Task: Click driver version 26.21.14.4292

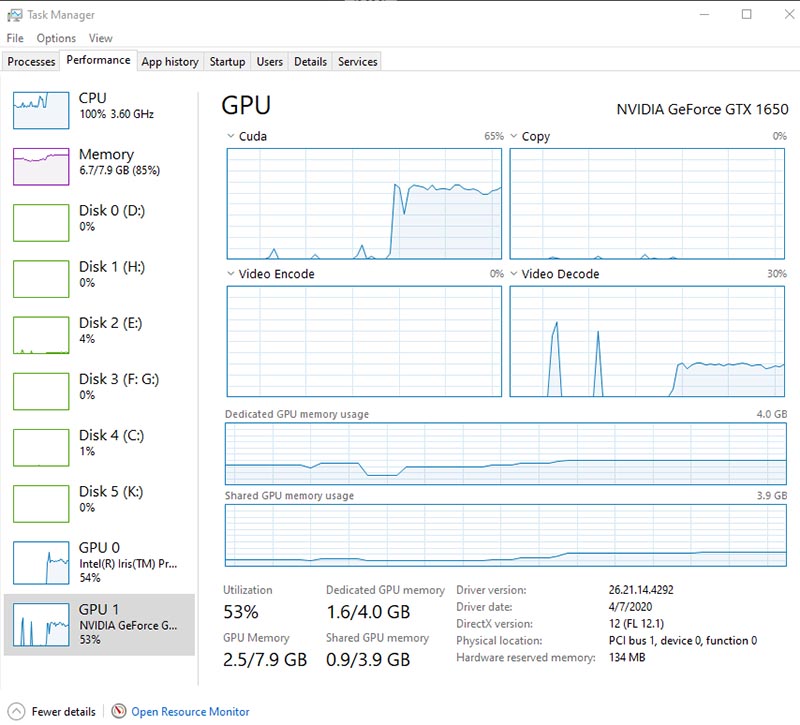Action: 641,590
